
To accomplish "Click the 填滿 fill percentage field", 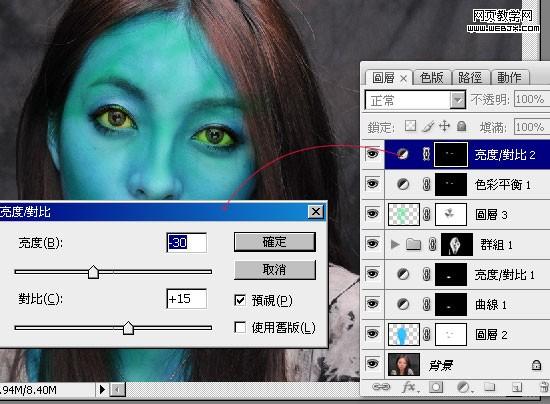I will coord(532,127).
